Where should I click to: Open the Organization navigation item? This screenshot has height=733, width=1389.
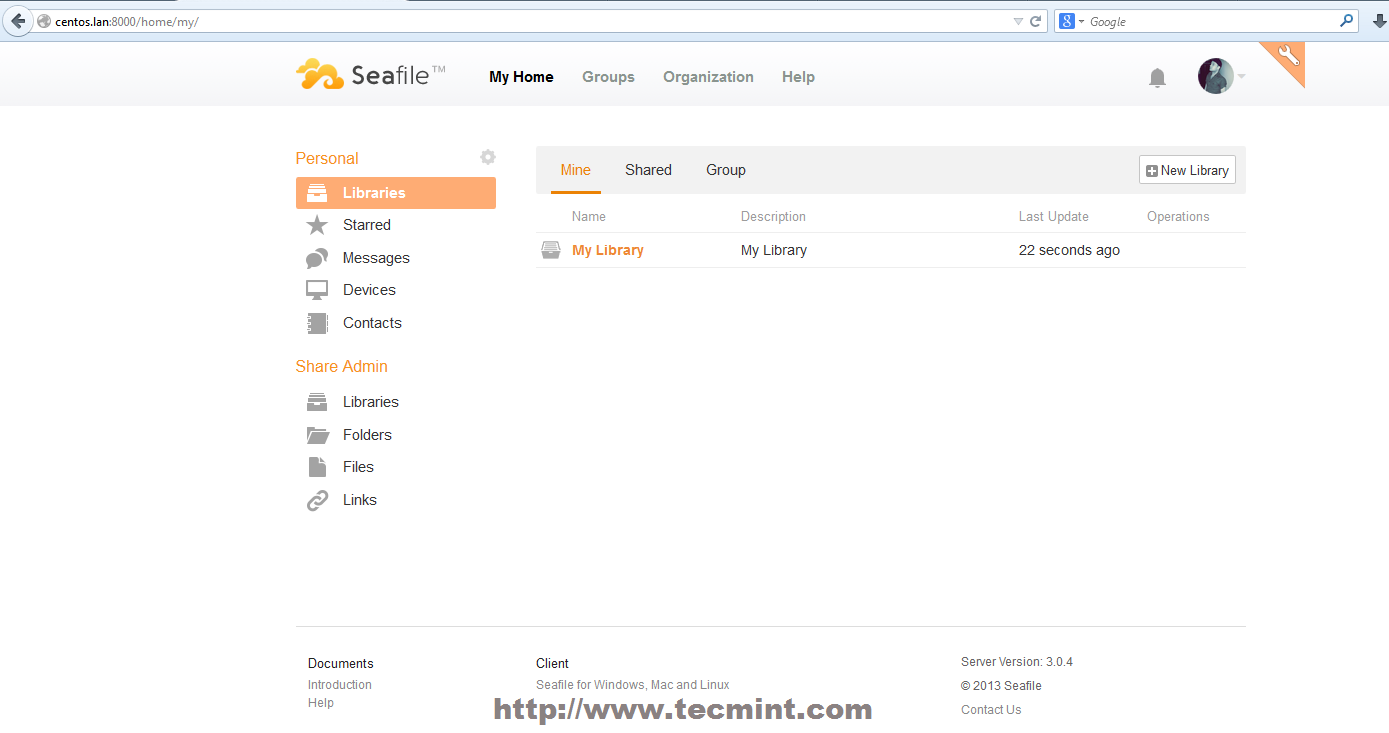(708, 77)
